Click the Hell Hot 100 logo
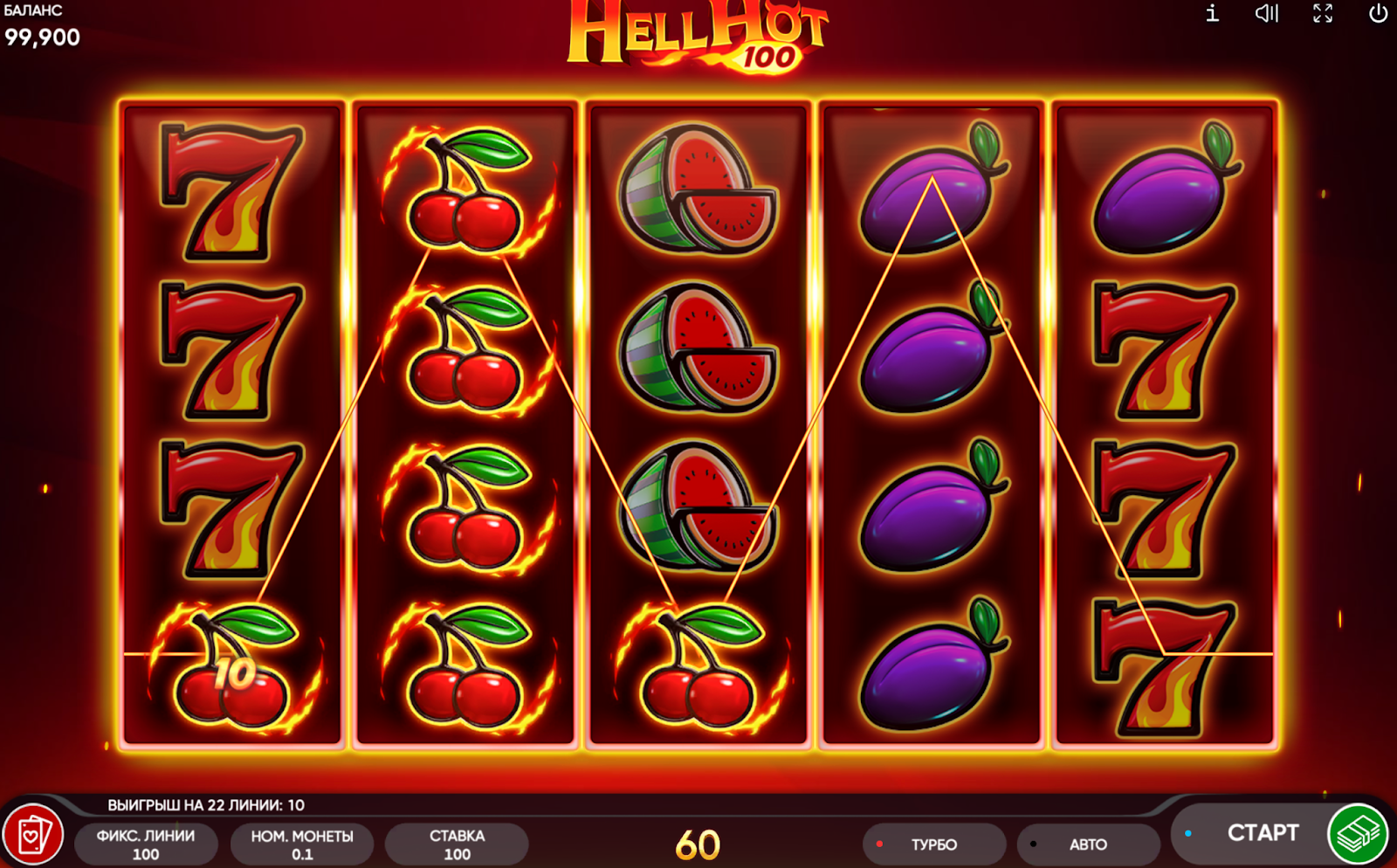1397x868 pixels. (697, 37)
